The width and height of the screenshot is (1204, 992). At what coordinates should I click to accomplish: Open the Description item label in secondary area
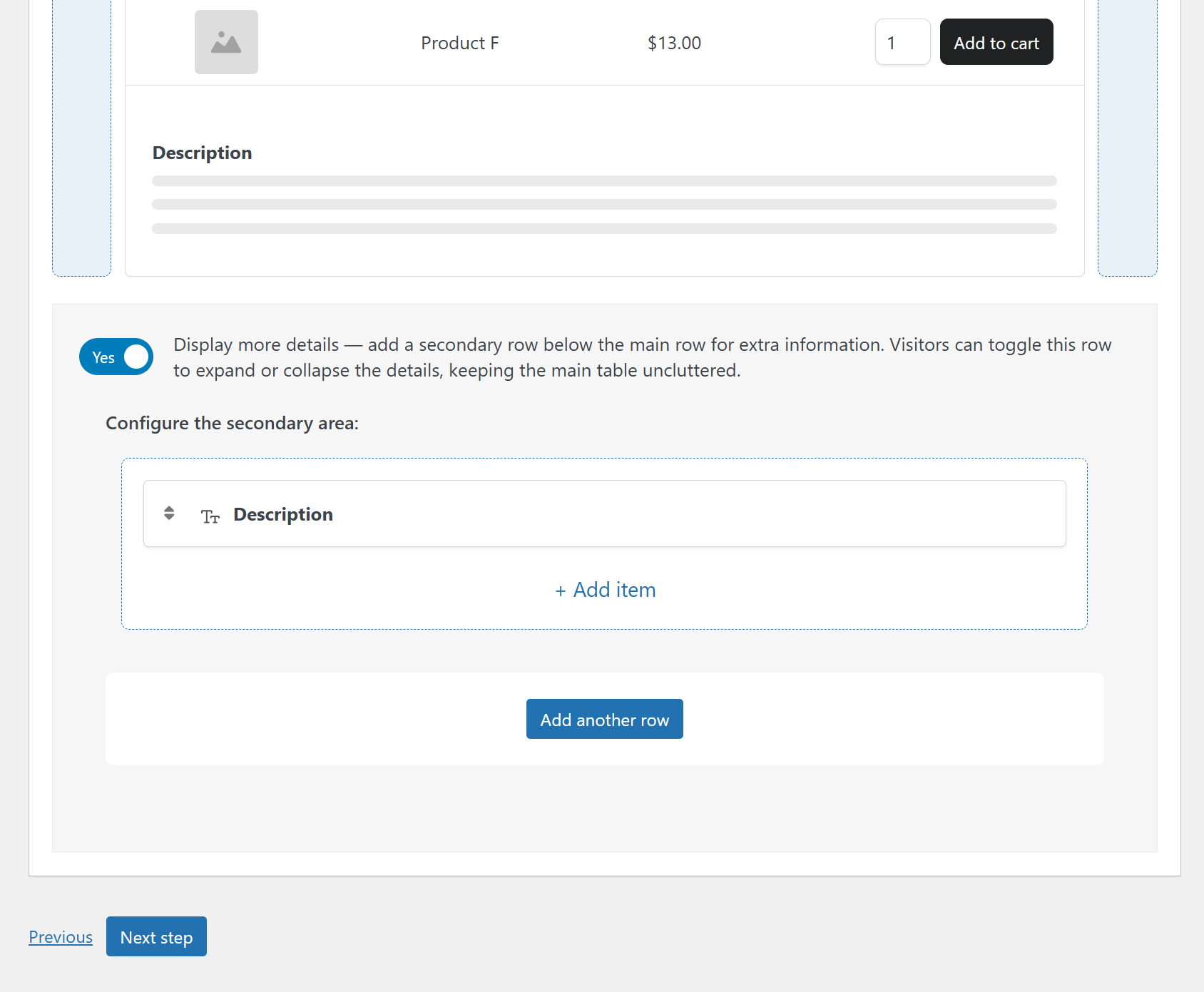pos(282,514)
